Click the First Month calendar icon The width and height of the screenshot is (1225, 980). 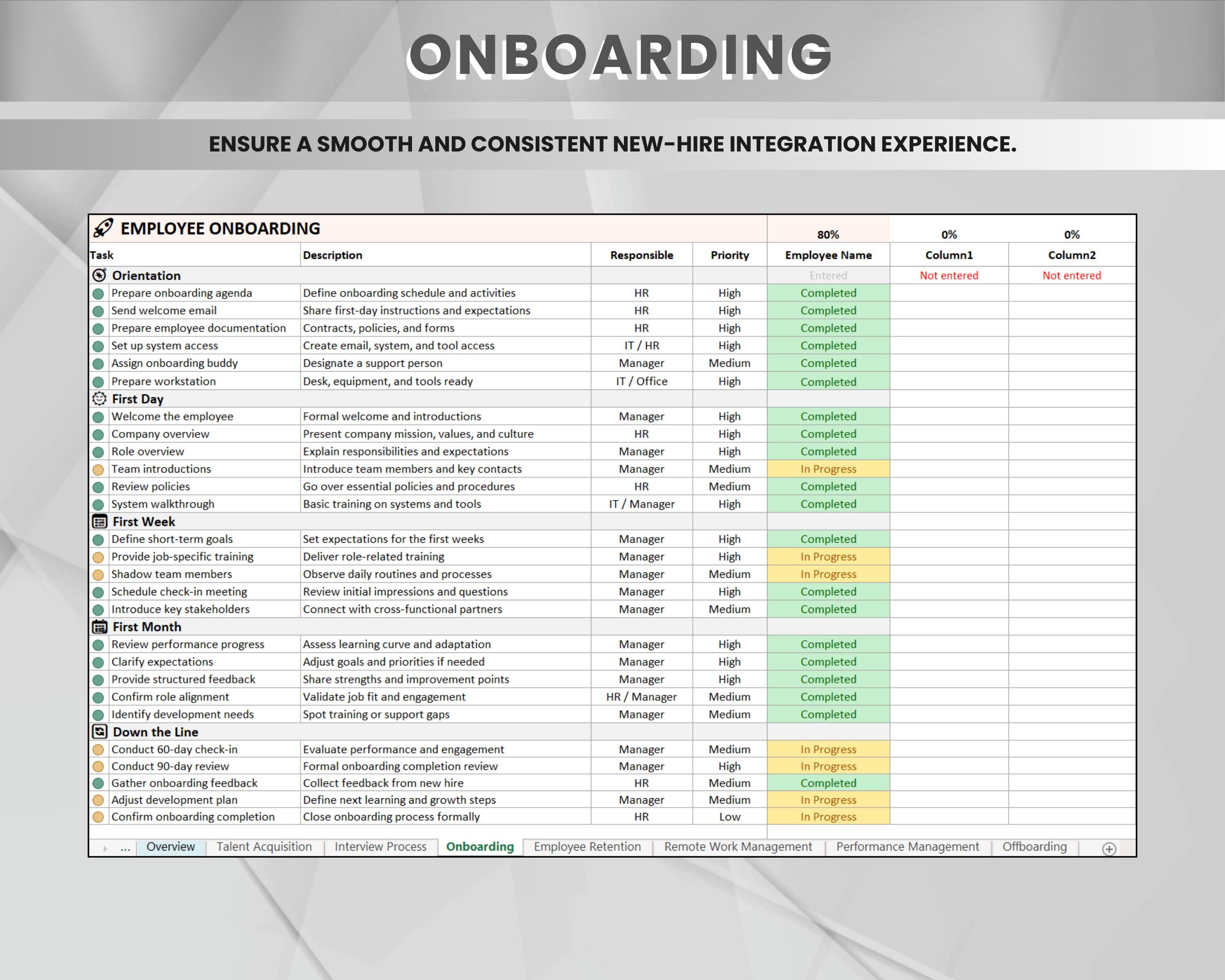pos(100,627)
